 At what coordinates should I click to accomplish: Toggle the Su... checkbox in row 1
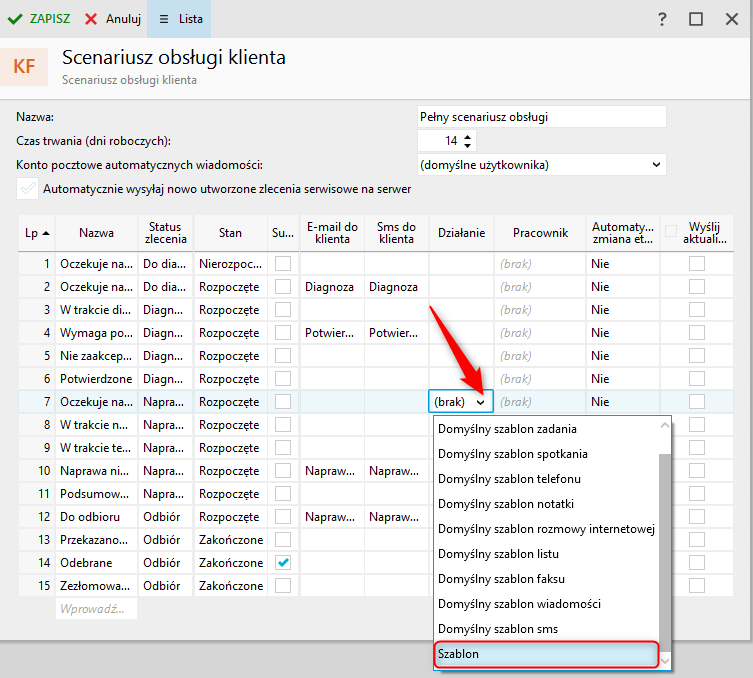[283, 264]
